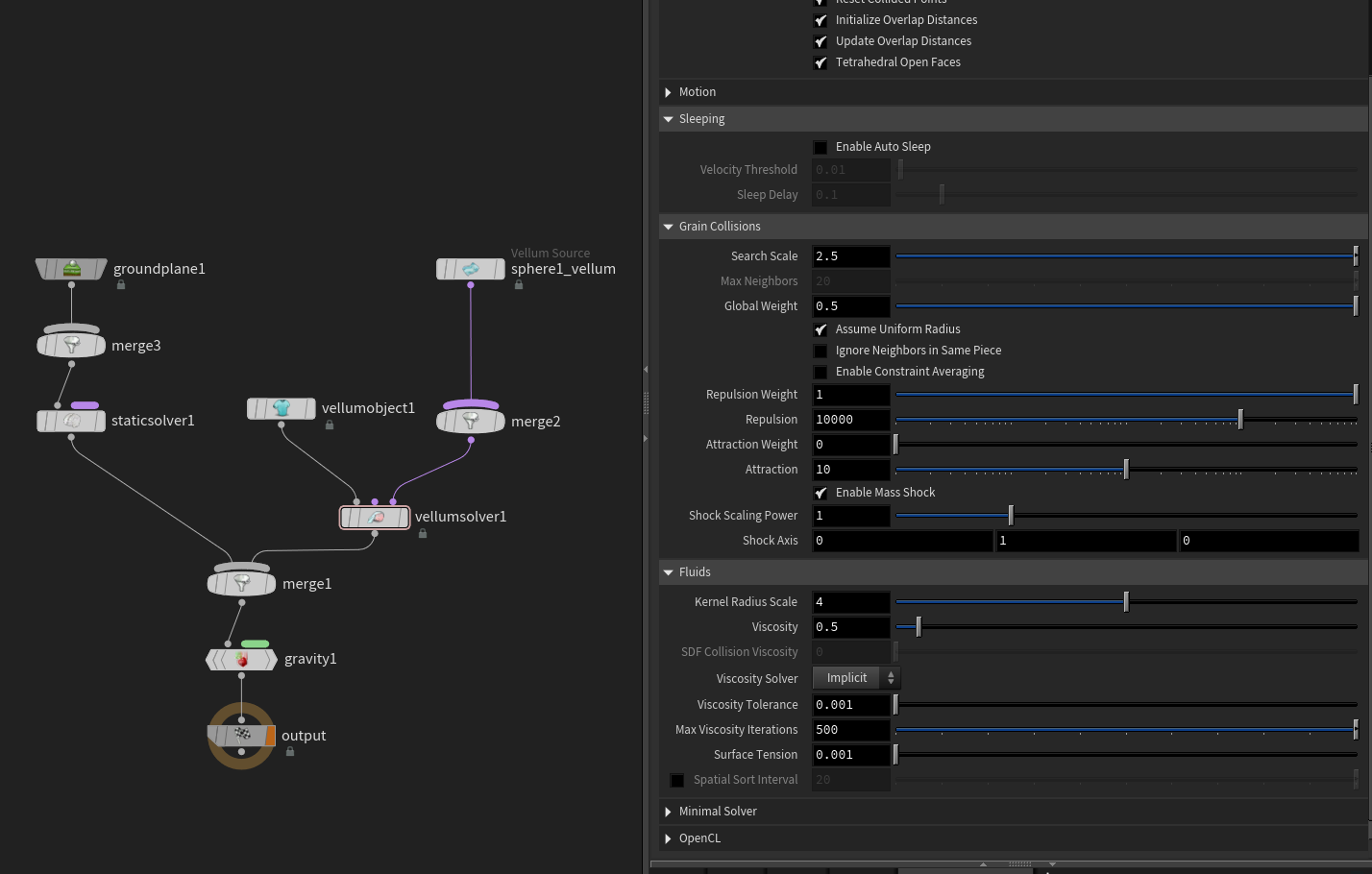Click the Repulsion slider handle
This screenshot has height=874, width=1372.
pos(1240,420)
